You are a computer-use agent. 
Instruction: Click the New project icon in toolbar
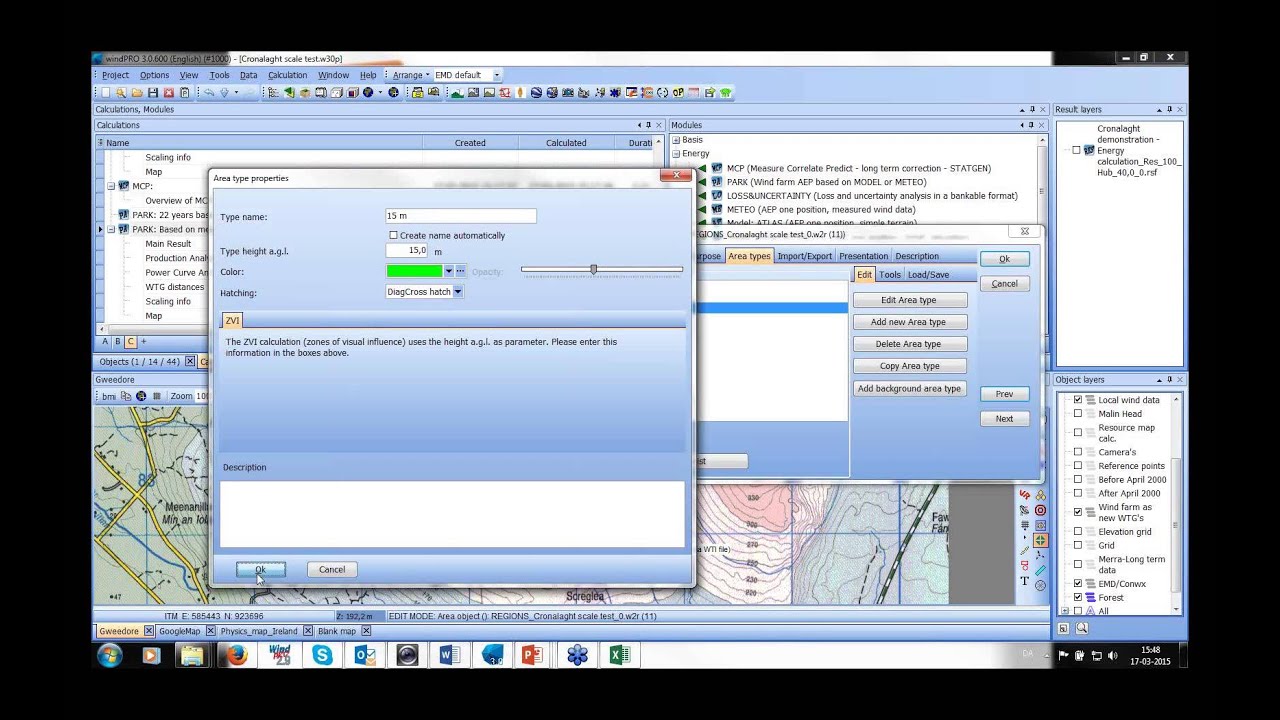pyautogui.click(x=106, y=92)
